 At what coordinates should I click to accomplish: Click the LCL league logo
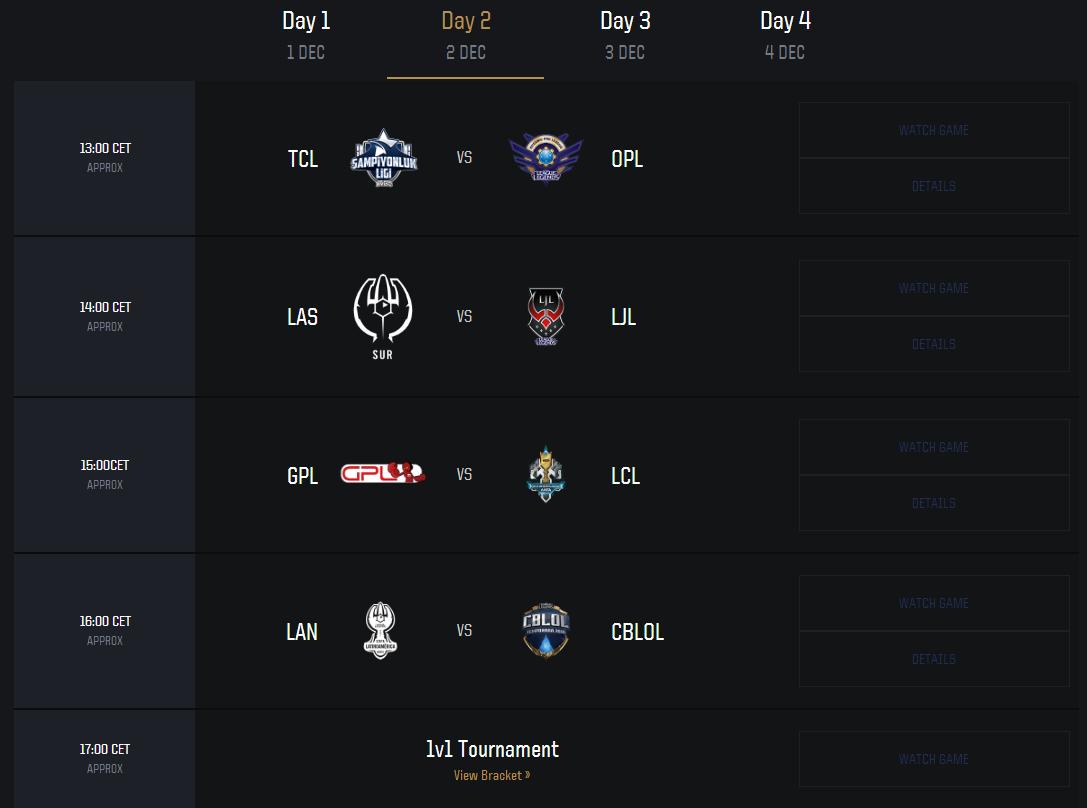pyautogui.click(x=545, y=474)
